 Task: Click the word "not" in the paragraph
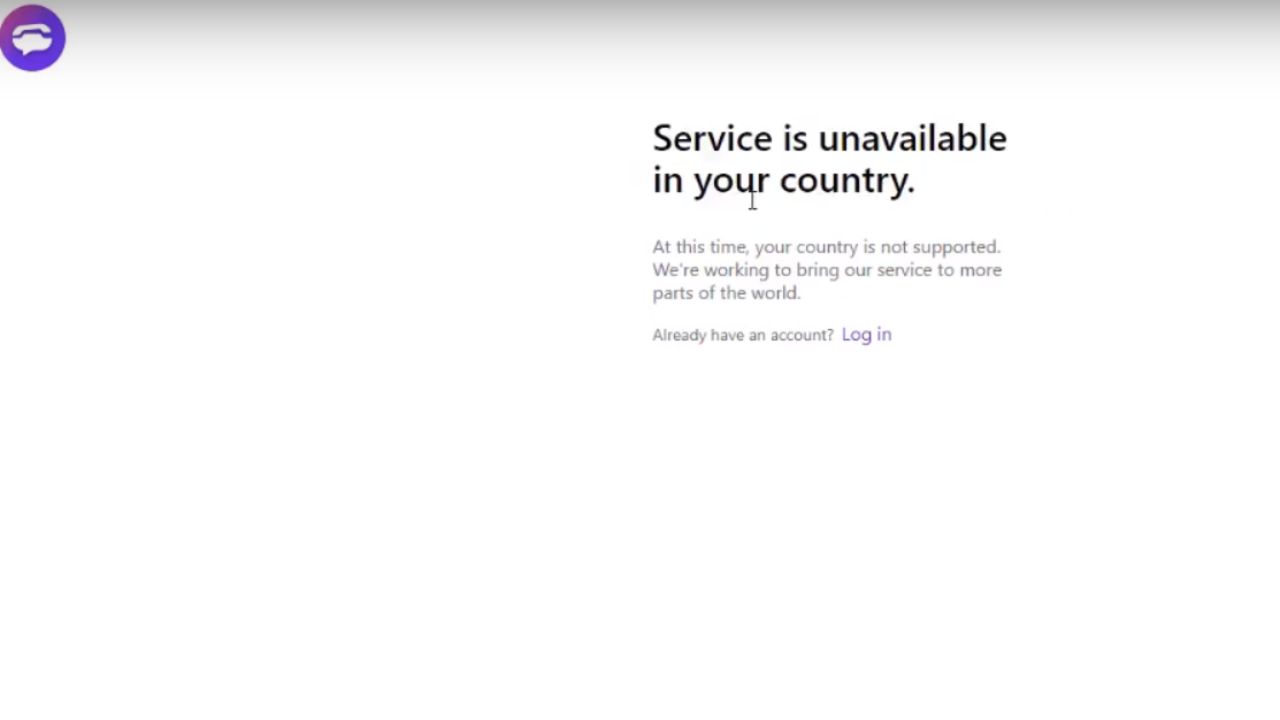893,247
